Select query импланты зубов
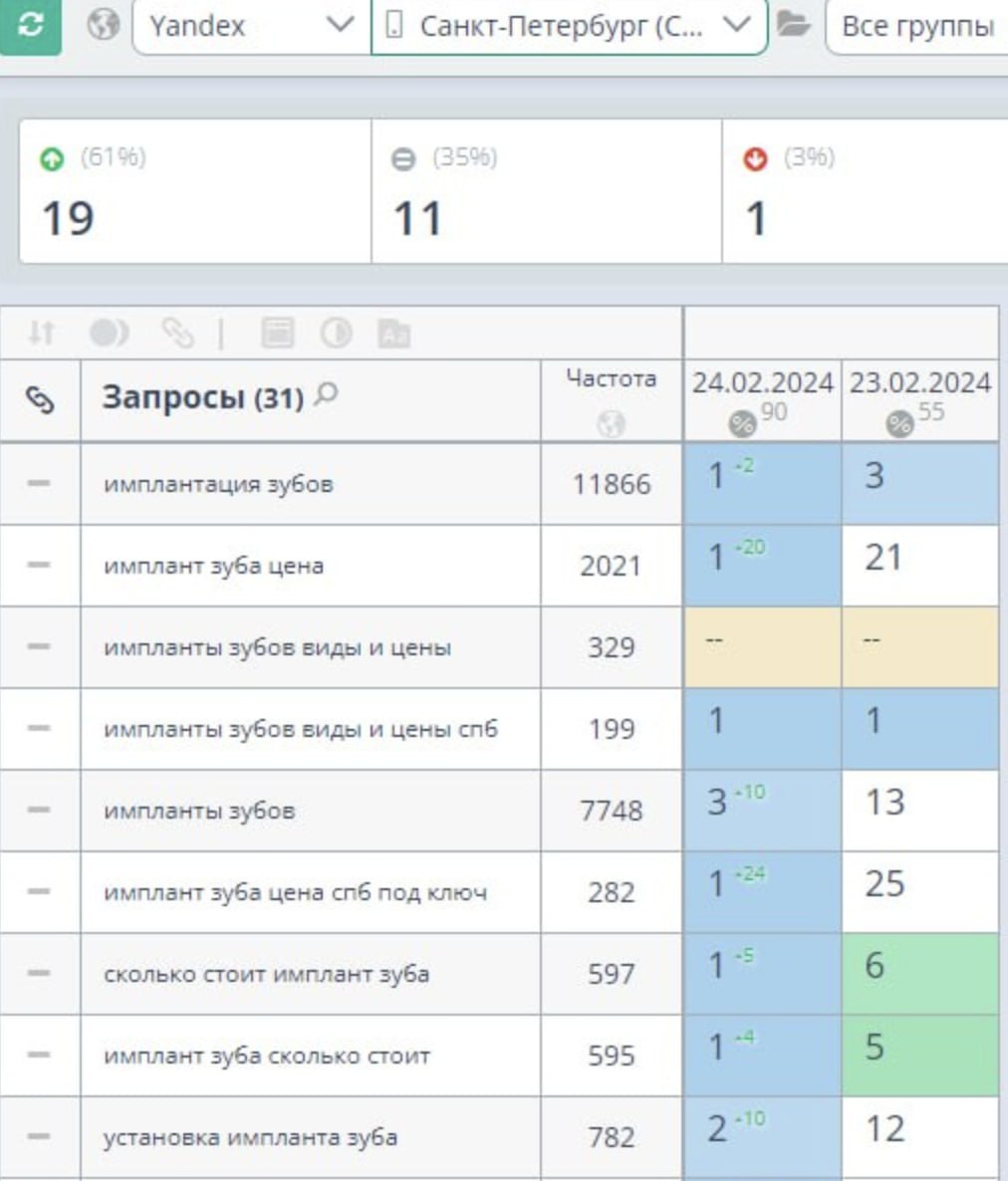The height and width of the screenshot is (1181, 1008). [199, 811]
